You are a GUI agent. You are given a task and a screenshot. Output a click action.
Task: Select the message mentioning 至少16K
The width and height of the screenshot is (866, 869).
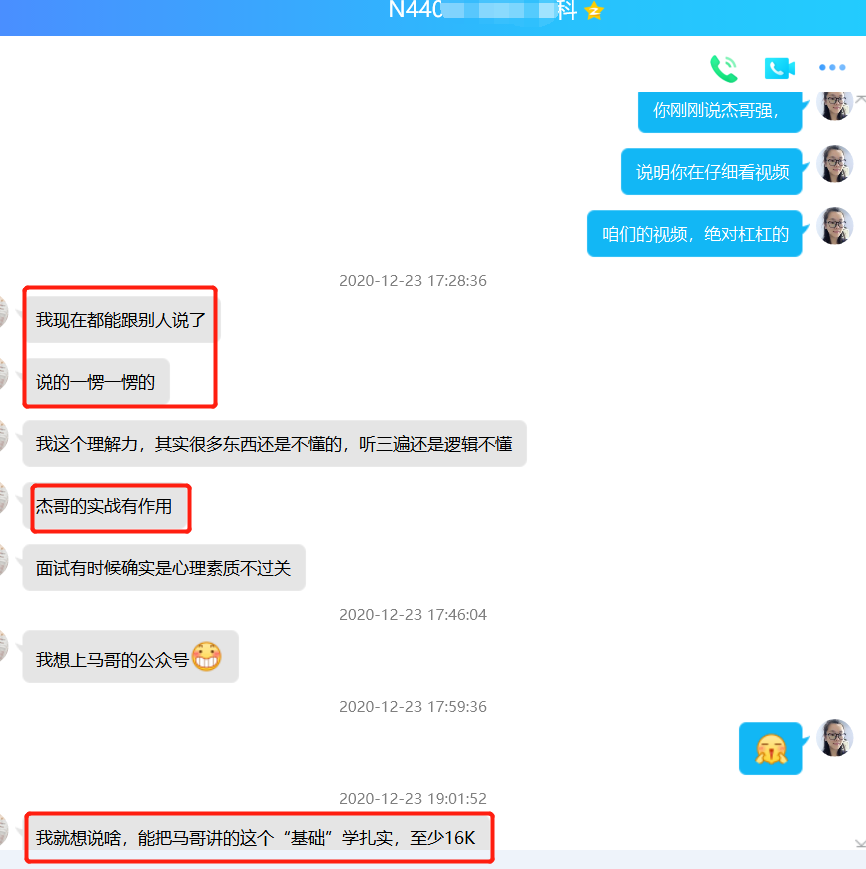click(256, 838)
